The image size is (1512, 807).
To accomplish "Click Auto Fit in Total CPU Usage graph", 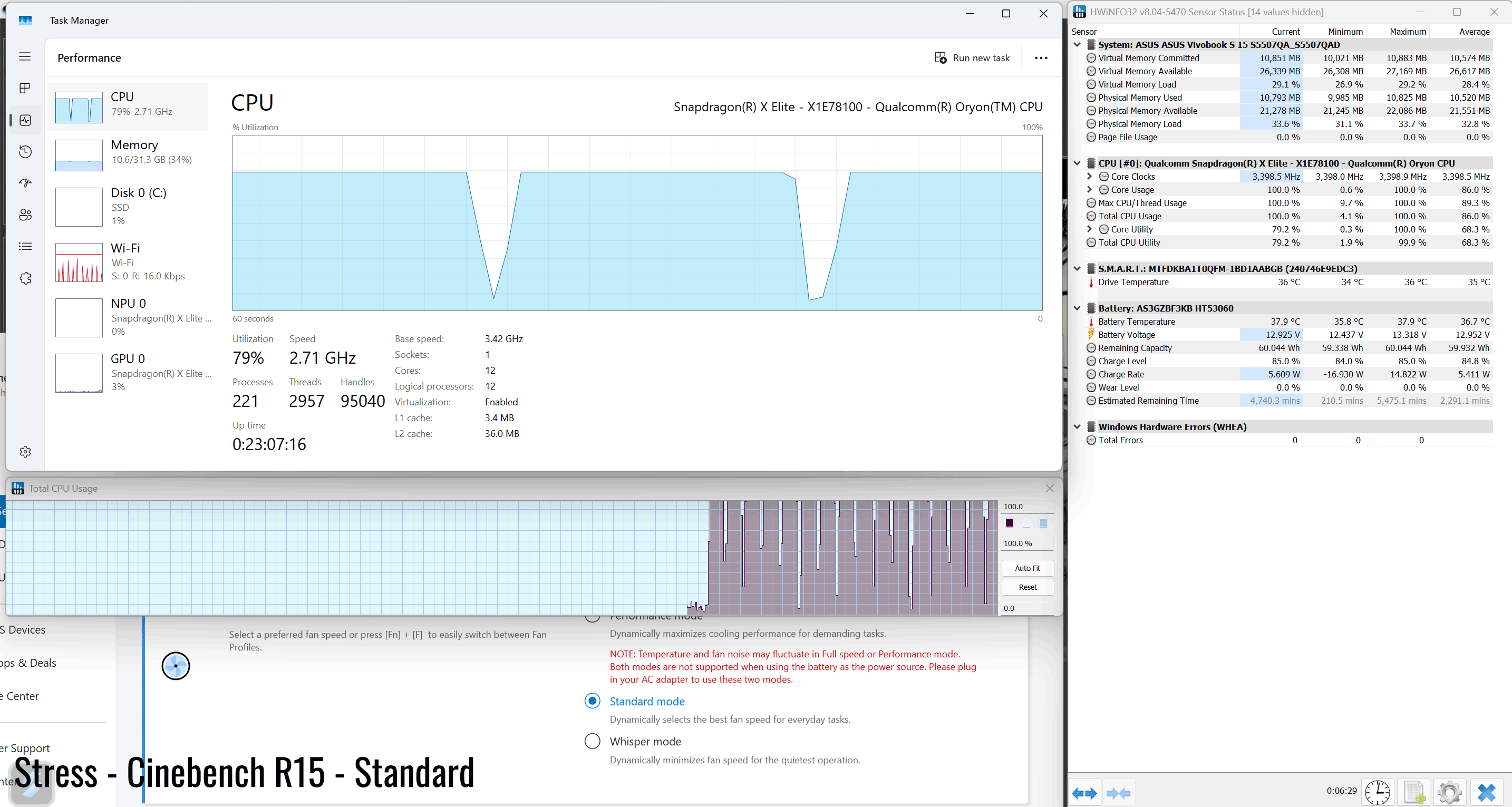I will pyautogui.click(x=1027, y=568).
